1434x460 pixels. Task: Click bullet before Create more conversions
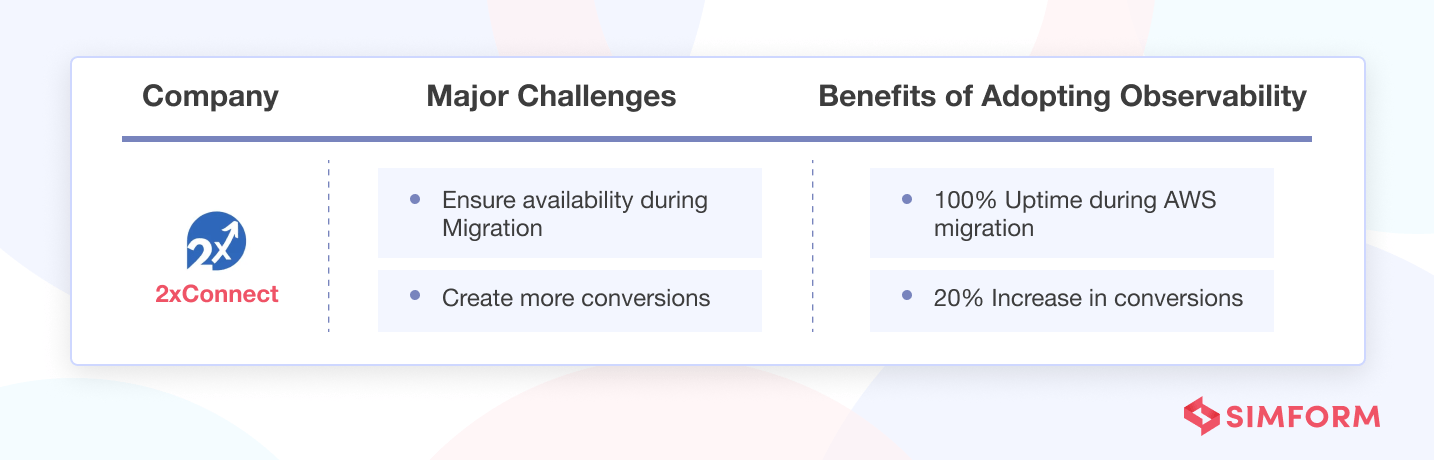coord(415,297)
